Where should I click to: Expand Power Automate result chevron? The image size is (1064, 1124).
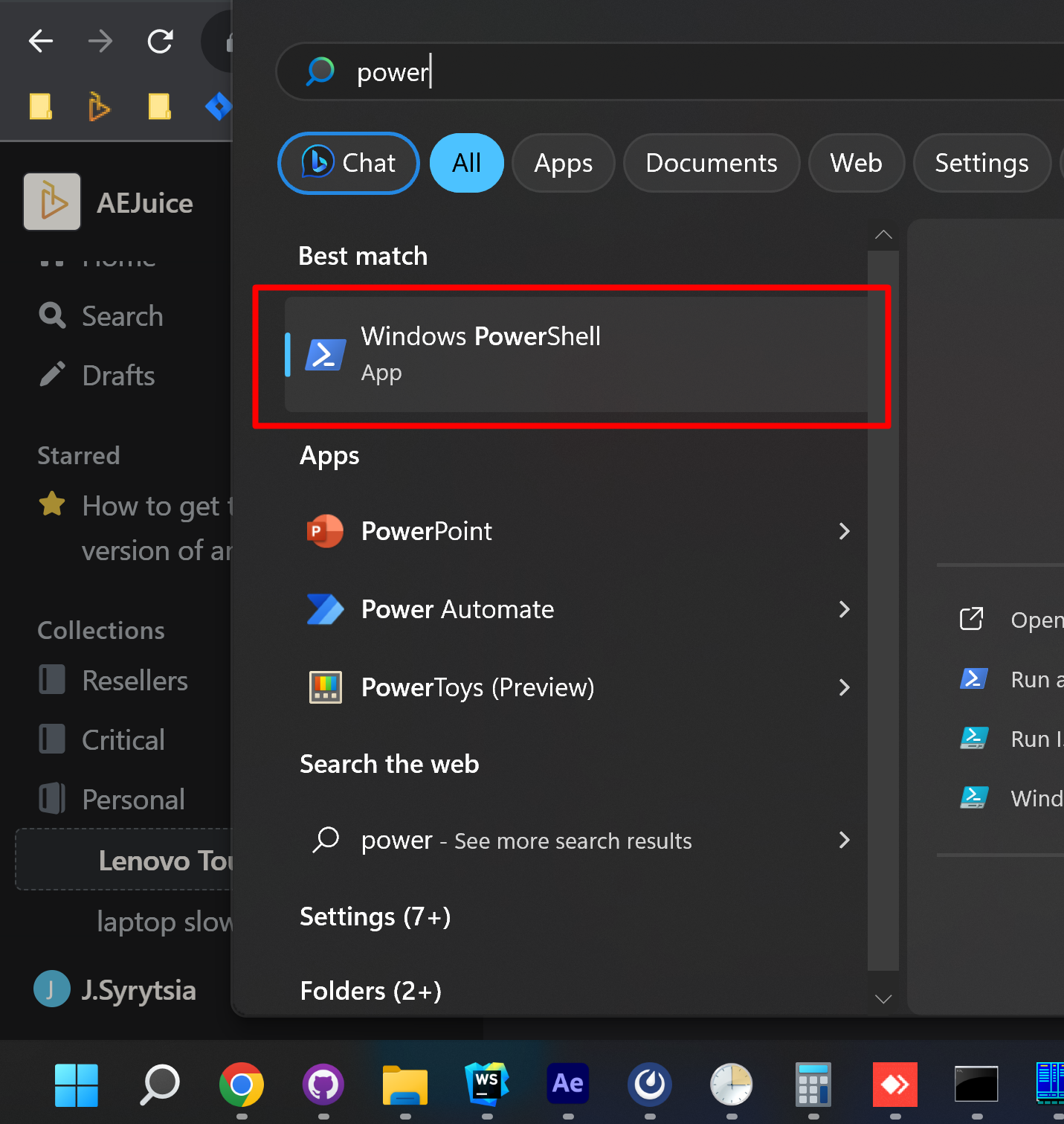(844, 609)
